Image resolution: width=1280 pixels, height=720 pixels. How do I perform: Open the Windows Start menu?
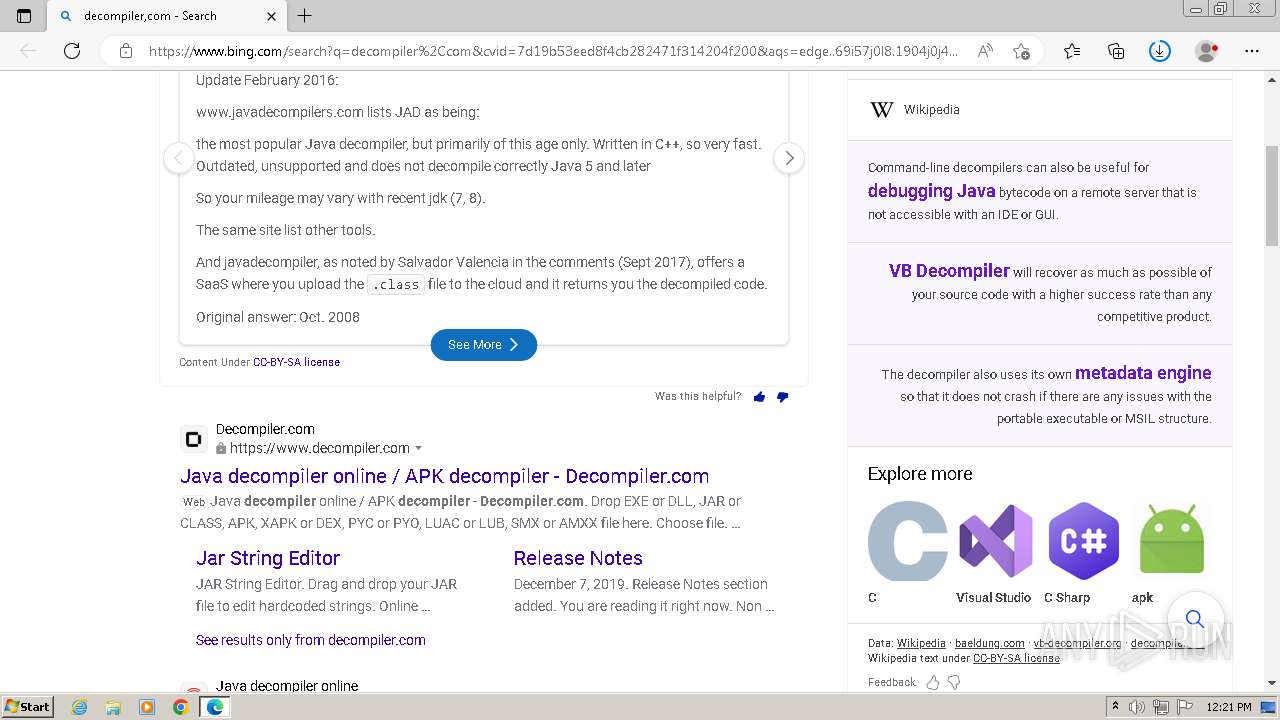28,706
